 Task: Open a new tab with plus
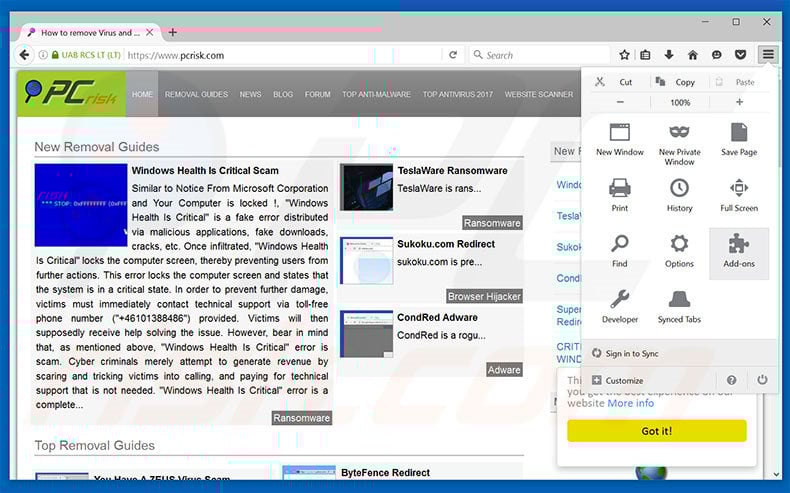pos(172,32)
